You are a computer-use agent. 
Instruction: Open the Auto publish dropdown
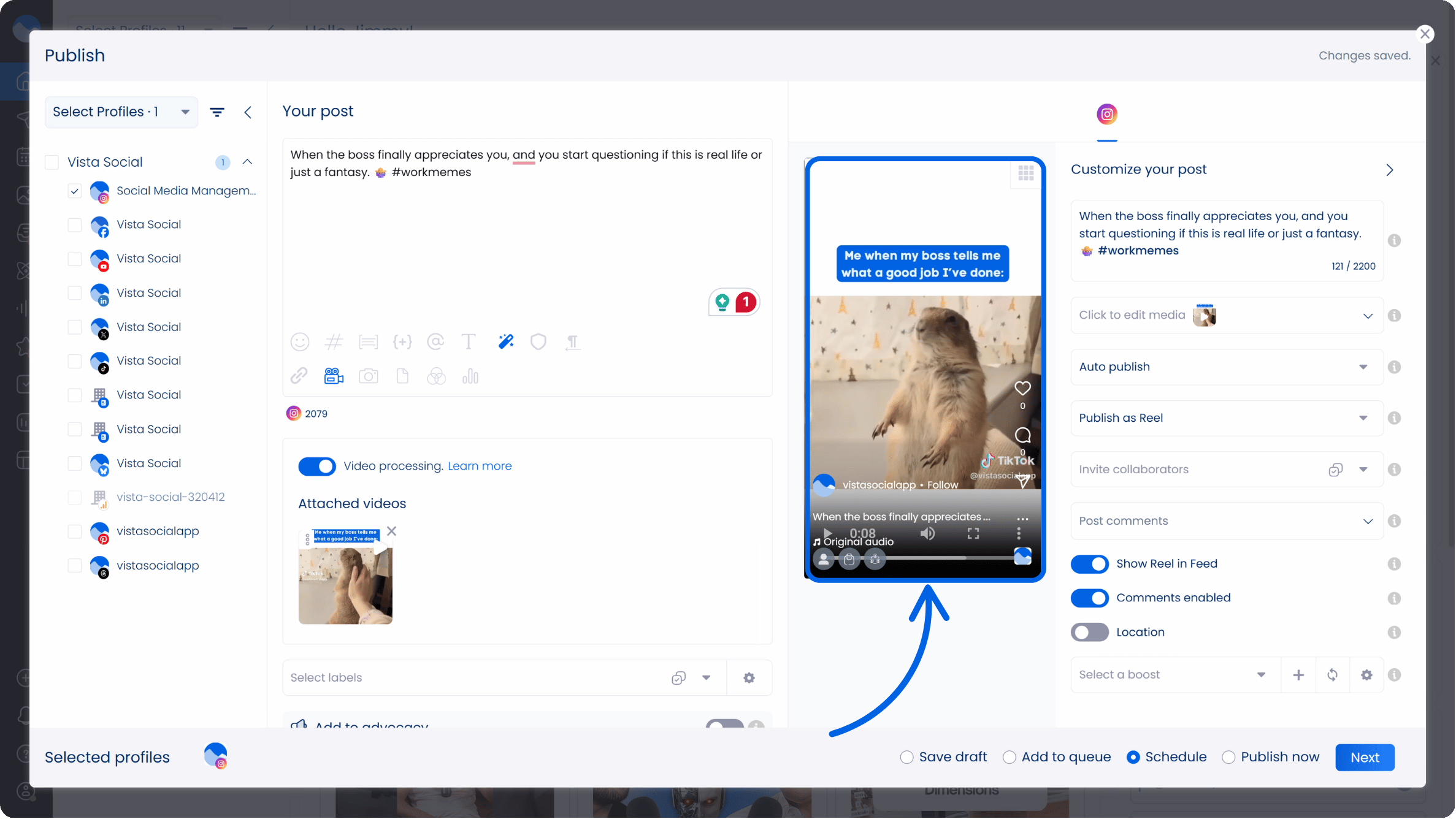(1227, 367)
